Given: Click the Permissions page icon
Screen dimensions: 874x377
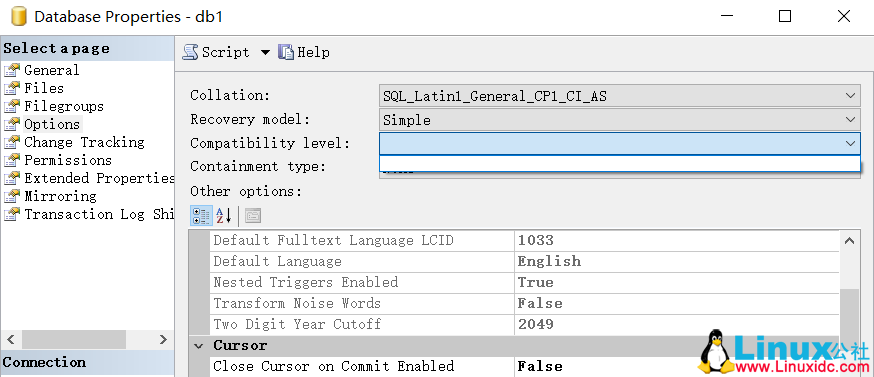Looking at the screenshot, I should click(12, 160).
